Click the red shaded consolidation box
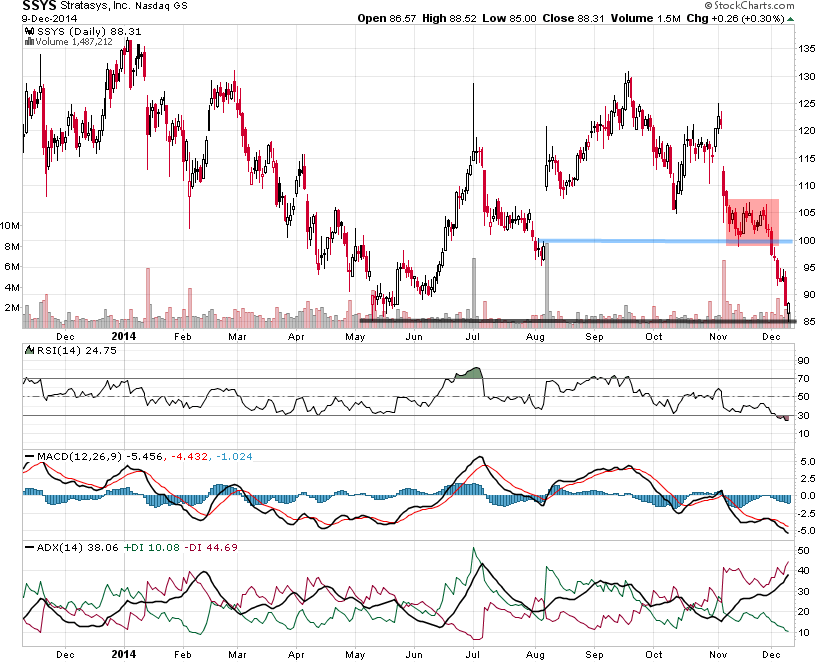The image size is (815, 662). click(752, 221)
